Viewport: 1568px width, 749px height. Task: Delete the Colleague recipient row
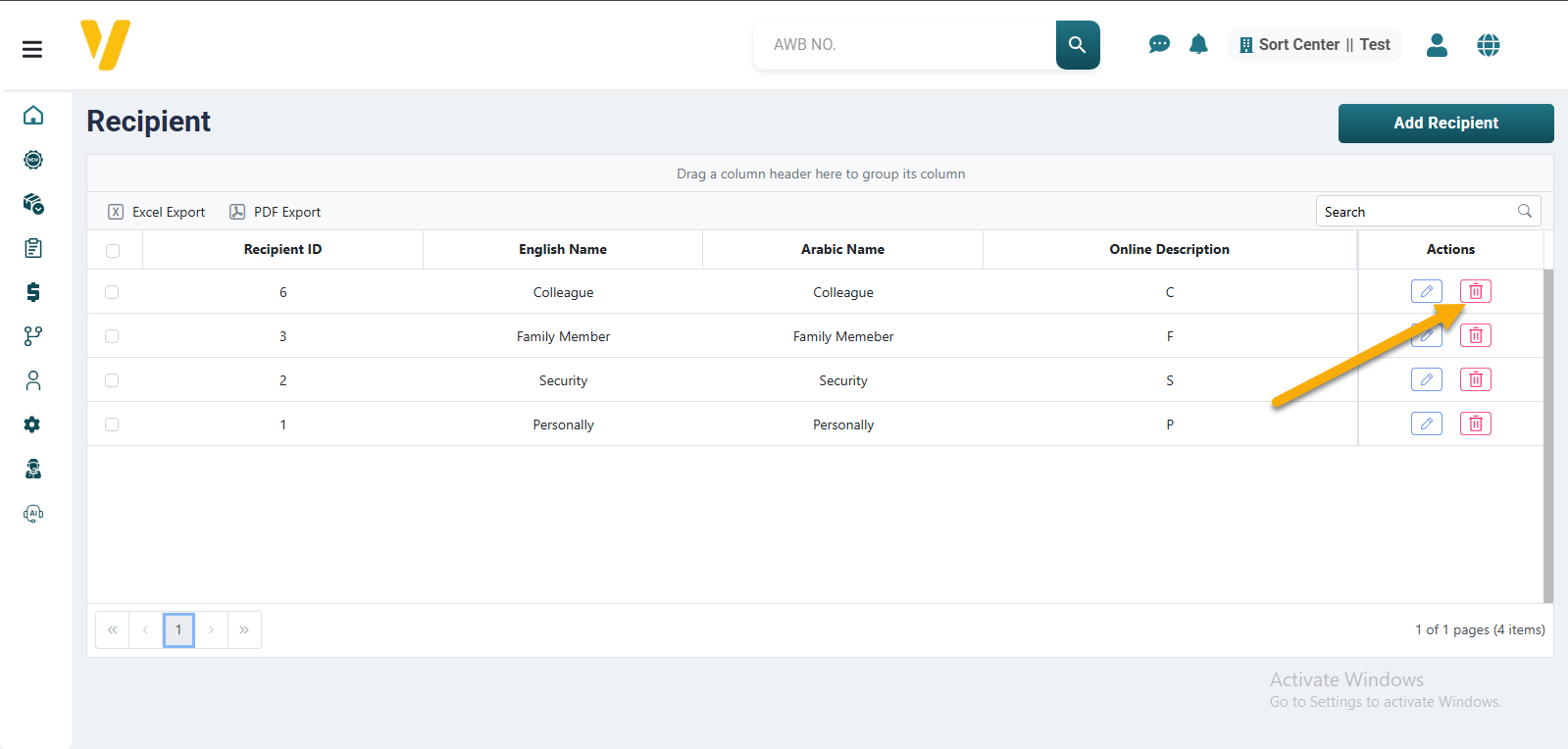[x=1475, y=291]
